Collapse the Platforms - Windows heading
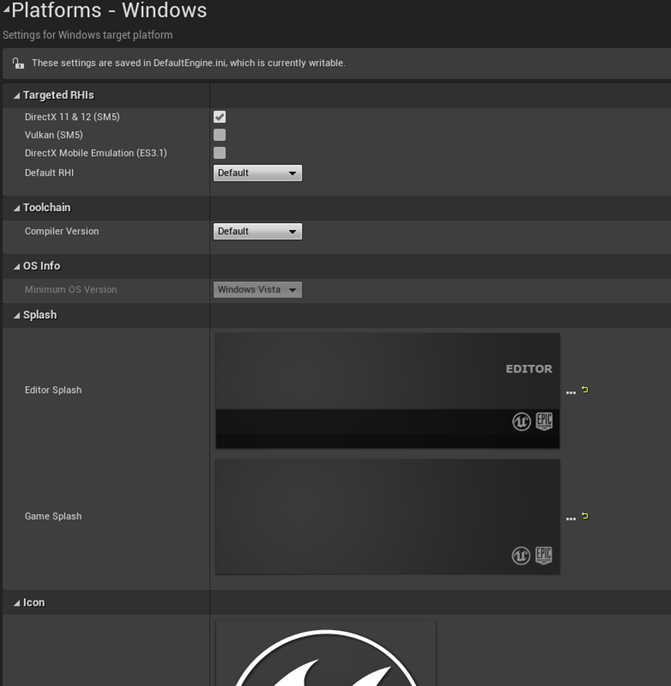Screen dimensions: 671x686 coord(6,9)
